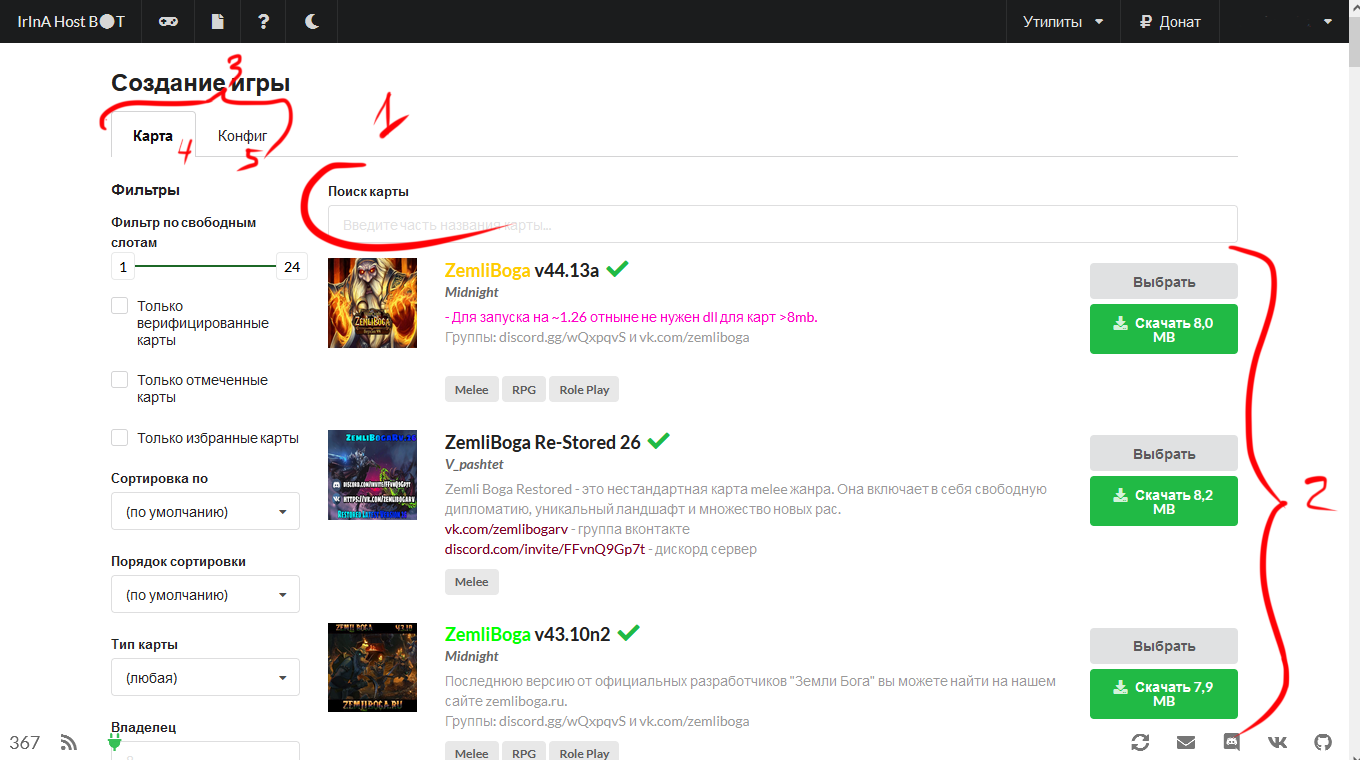The width and height of the screenshot is (1360, 760).
Task: Click verified checkmark next to ZemliBoga v43.10n2
Action: (629, 633)
